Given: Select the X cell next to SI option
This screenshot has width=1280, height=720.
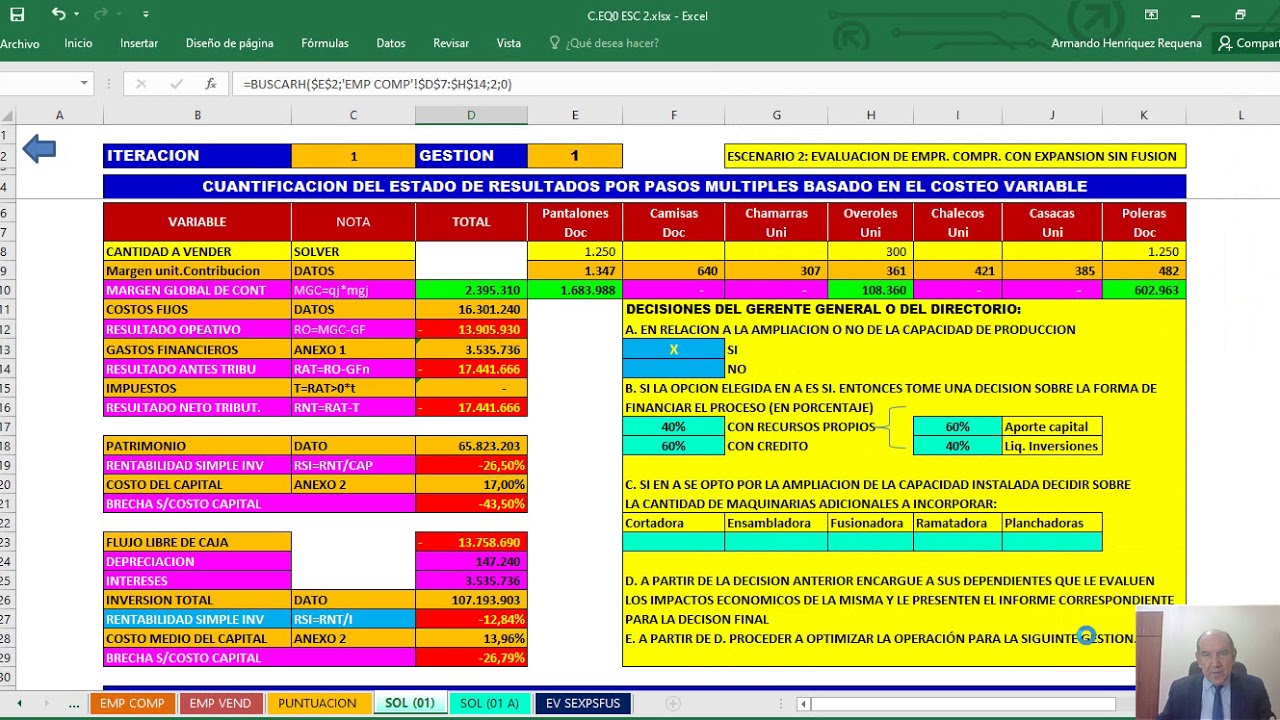Looking at the screenshot, I should [673, 349].
